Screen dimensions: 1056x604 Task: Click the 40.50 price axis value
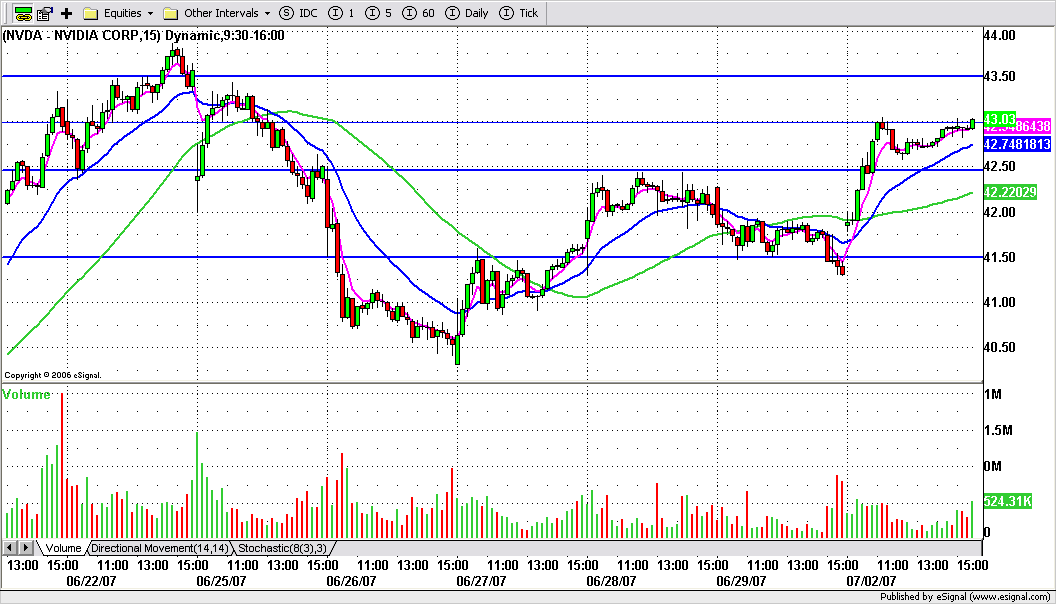click(x=999, y=347)
